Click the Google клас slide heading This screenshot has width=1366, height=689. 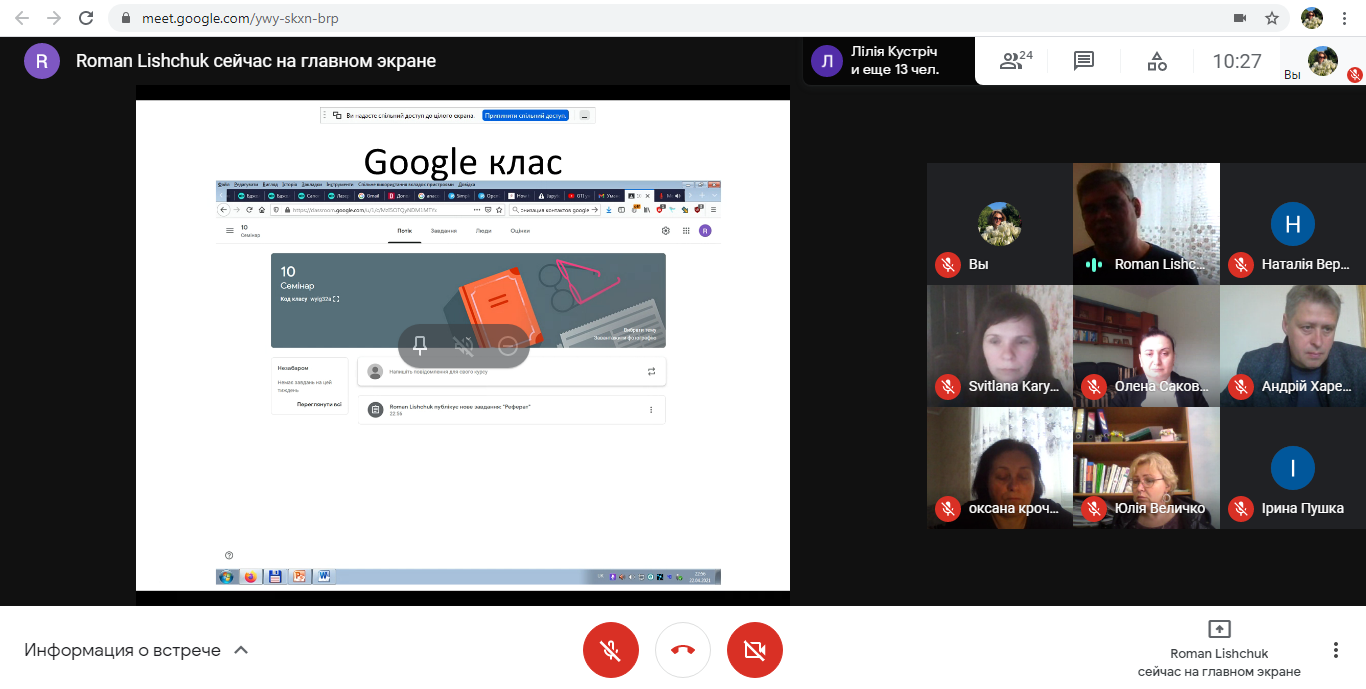(463, 161)
